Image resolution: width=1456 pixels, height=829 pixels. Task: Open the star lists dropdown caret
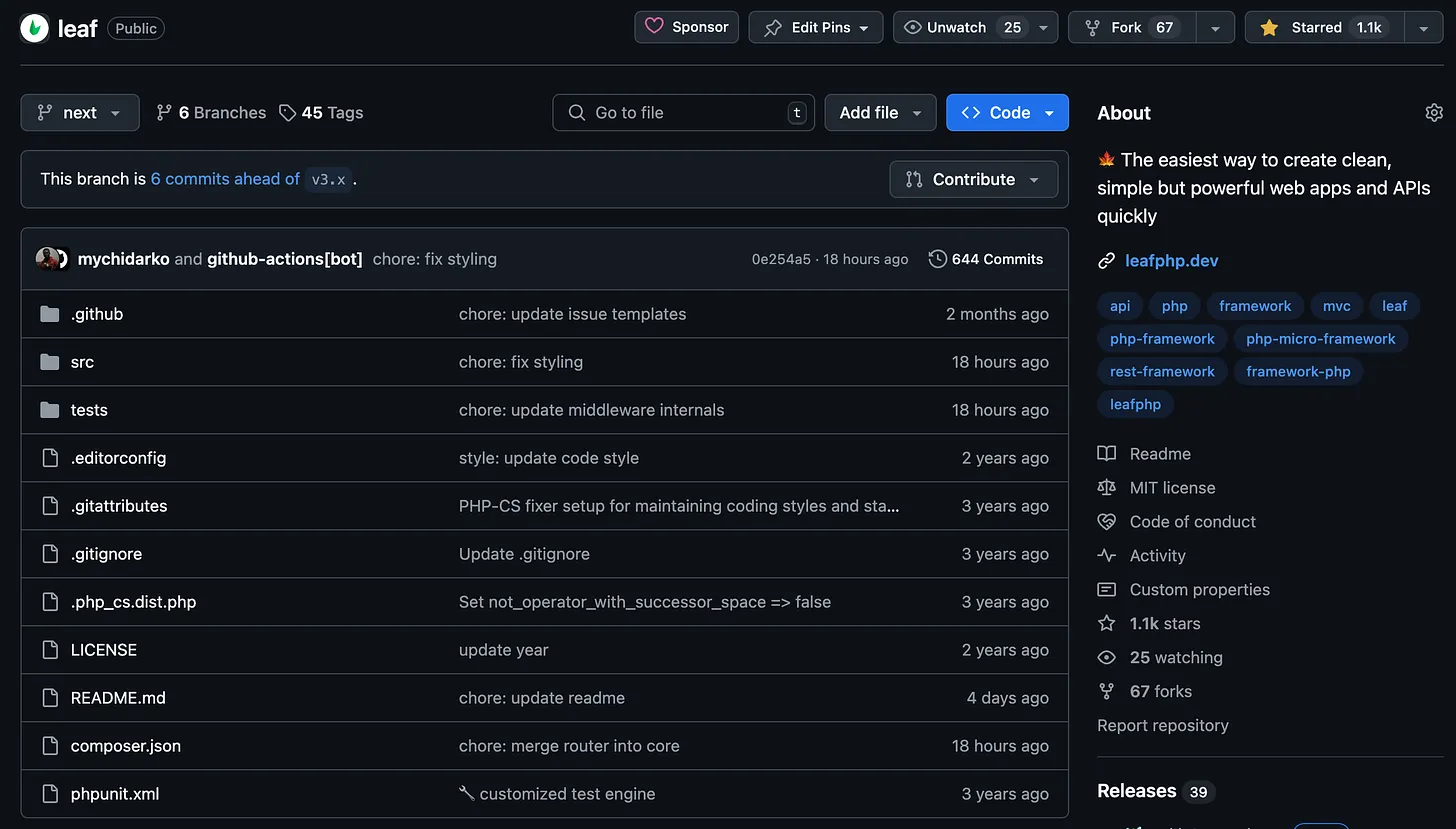1424,27
